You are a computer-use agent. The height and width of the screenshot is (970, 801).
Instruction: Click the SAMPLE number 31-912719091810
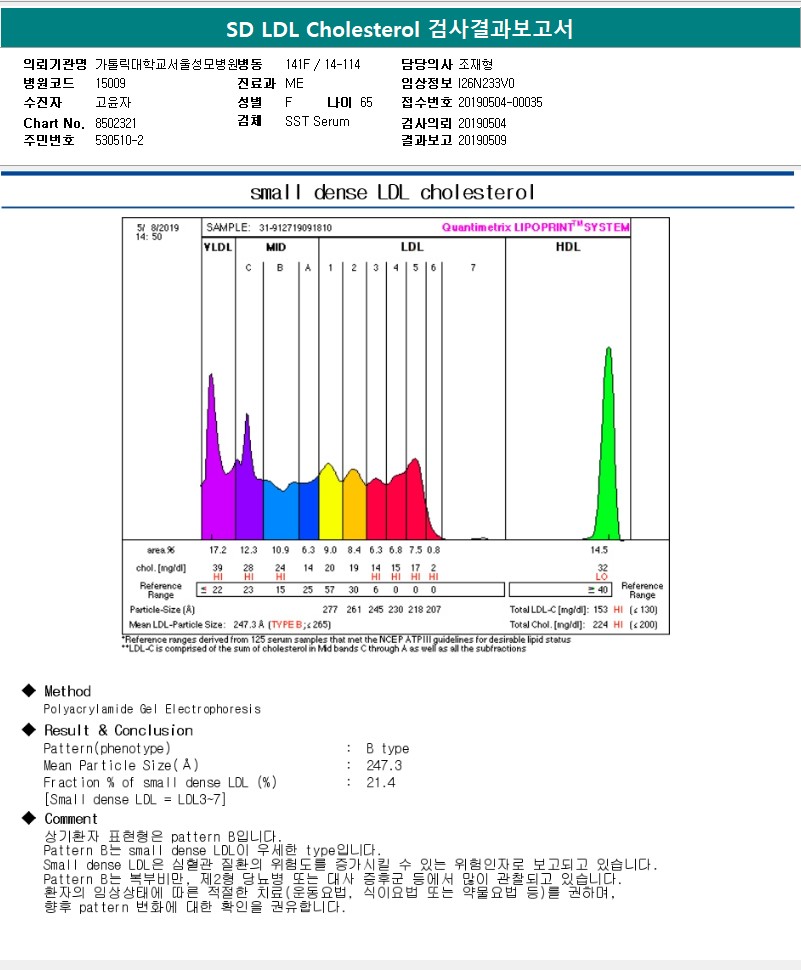pyautogui.click(x=295, y=228)
